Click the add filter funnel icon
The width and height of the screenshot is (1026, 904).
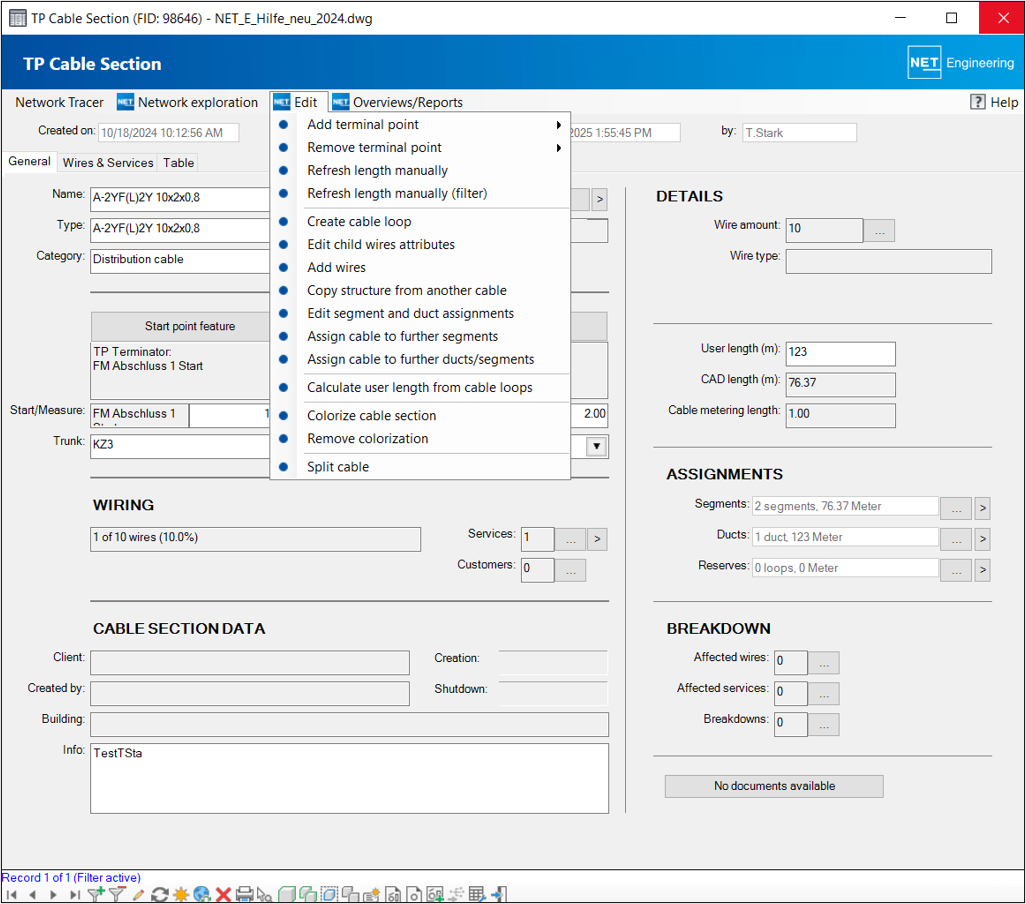point(96,894)
